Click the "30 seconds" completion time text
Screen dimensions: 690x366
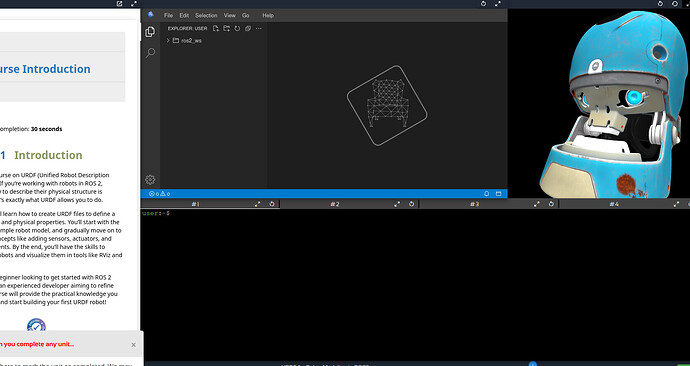click(x=46, y=129)
